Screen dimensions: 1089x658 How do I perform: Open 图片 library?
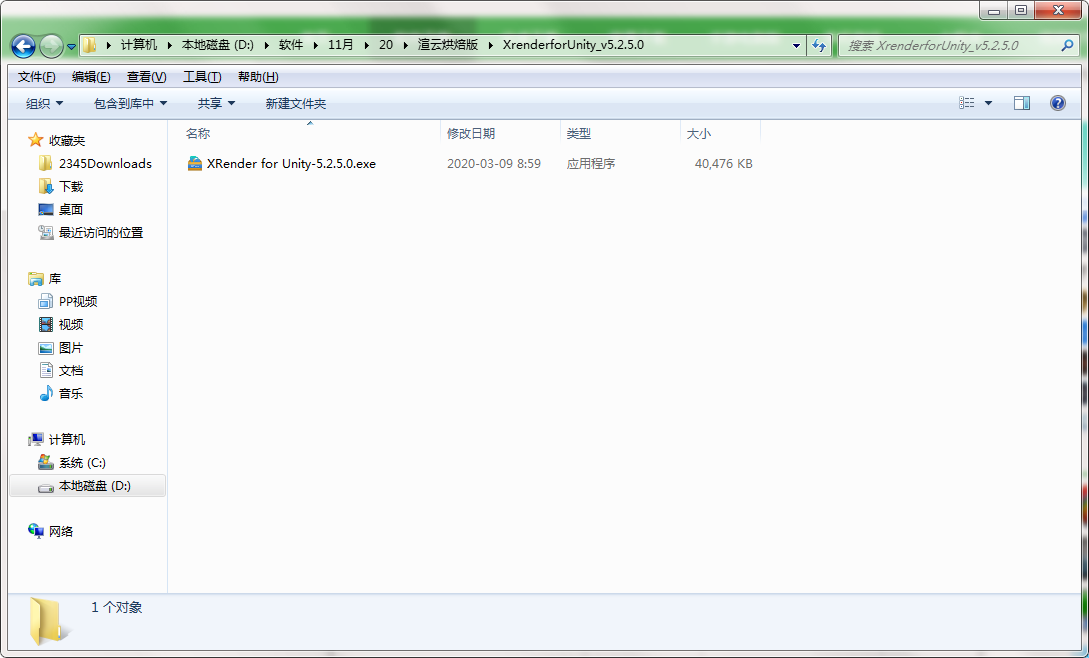(x=71, y=347)
